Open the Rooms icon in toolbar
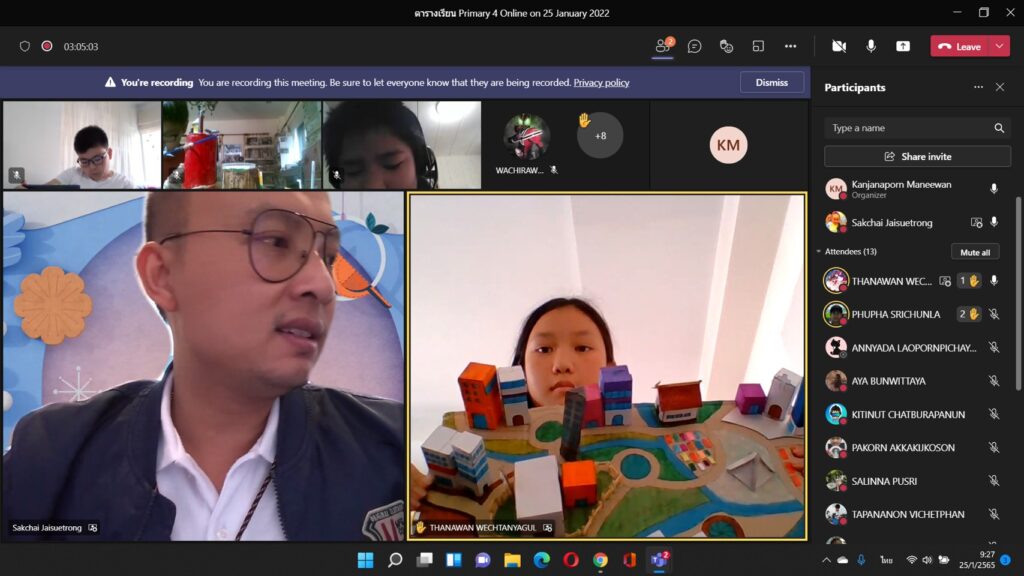The width and height of the screenshot is (1024, 576). [x=758, y=46]
